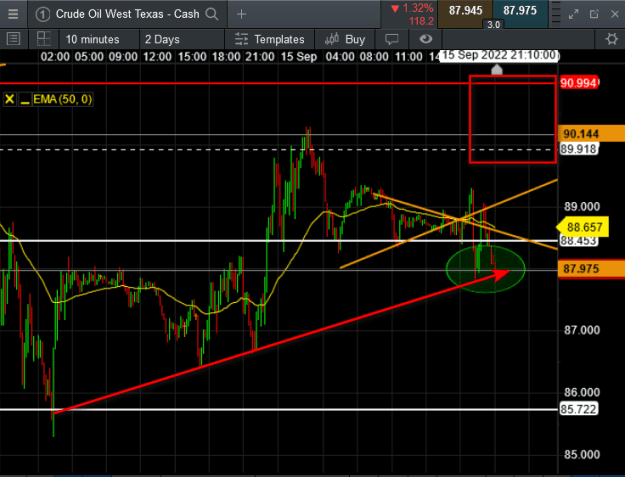This screenshot has width=625, height=477.
Task: Click the 86.000 price axis value
Action: point(582,392)
